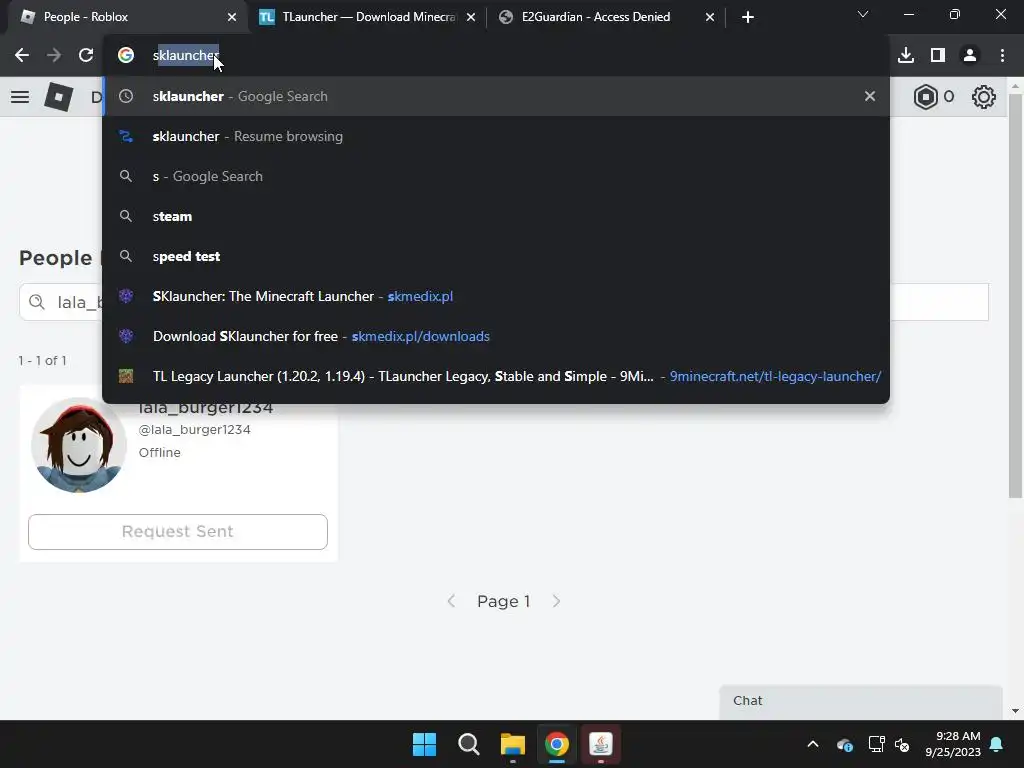Viewport: 1024px width, 768px height.
Task: Open the Roblox Chat panel
Action: coord(861,701)
